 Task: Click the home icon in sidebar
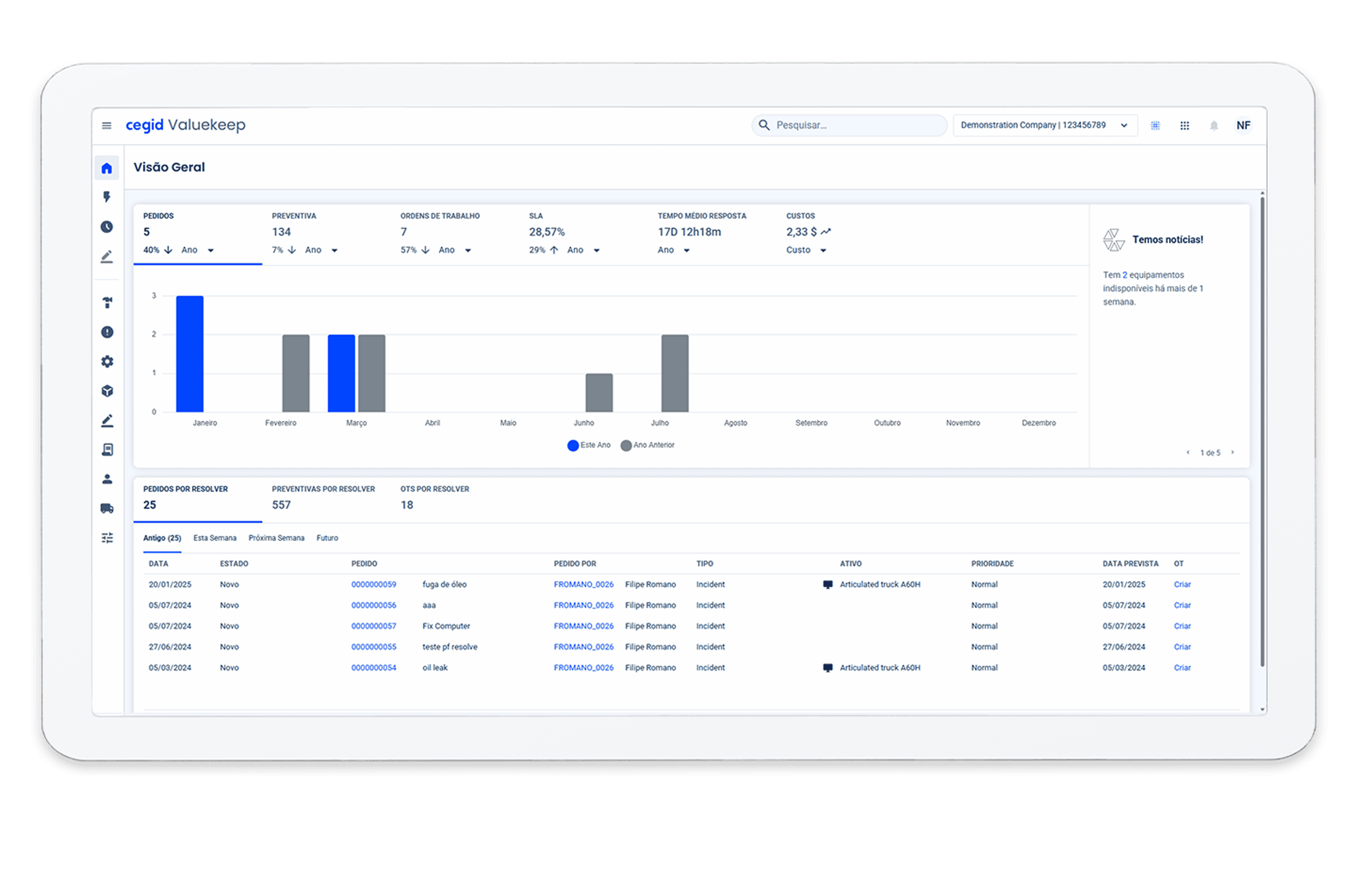pos(107,168)
